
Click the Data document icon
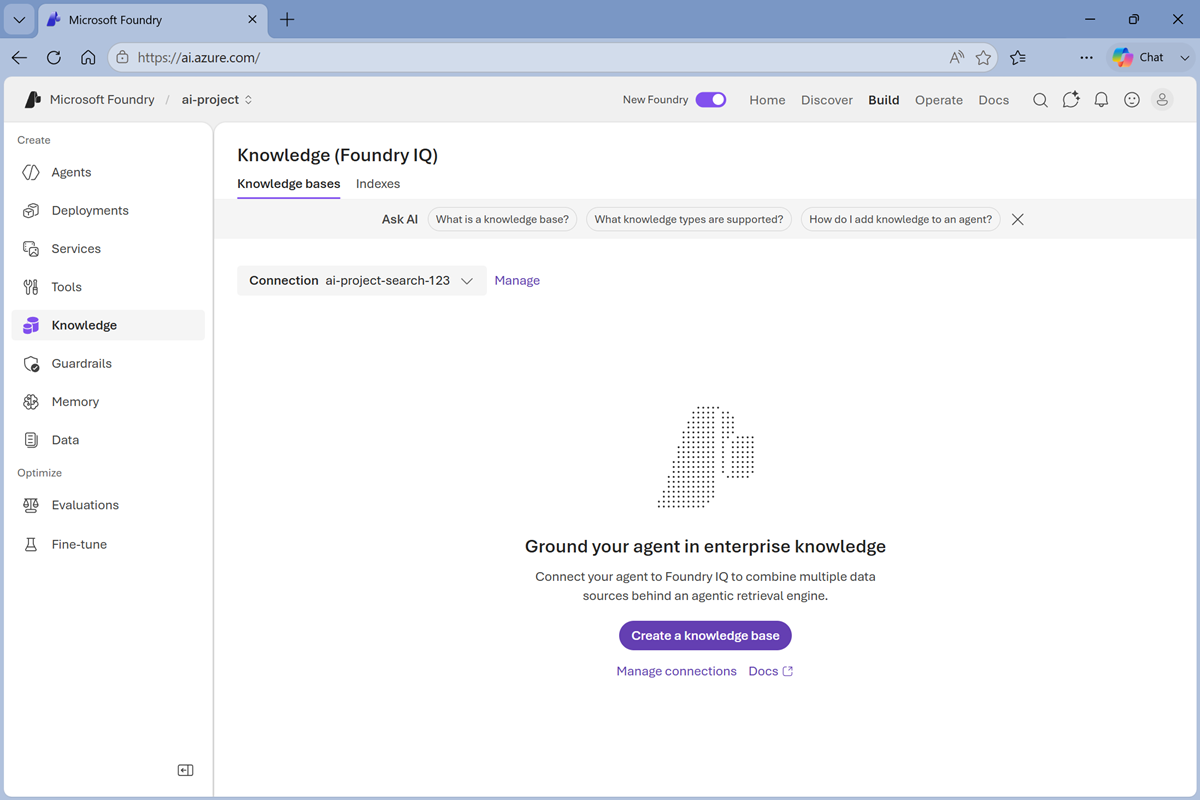click(x=31, y=440)
